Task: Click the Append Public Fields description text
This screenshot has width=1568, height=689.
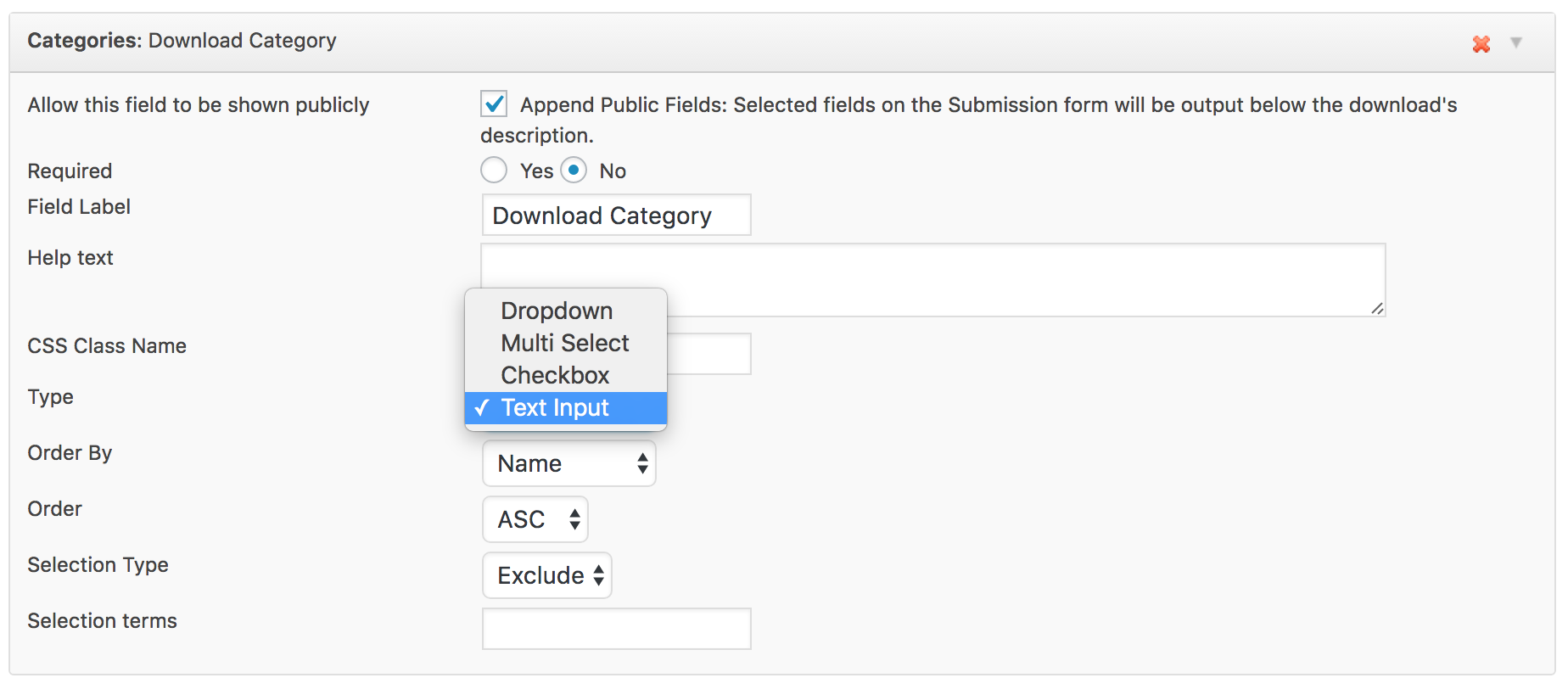Action: (988, 105)
